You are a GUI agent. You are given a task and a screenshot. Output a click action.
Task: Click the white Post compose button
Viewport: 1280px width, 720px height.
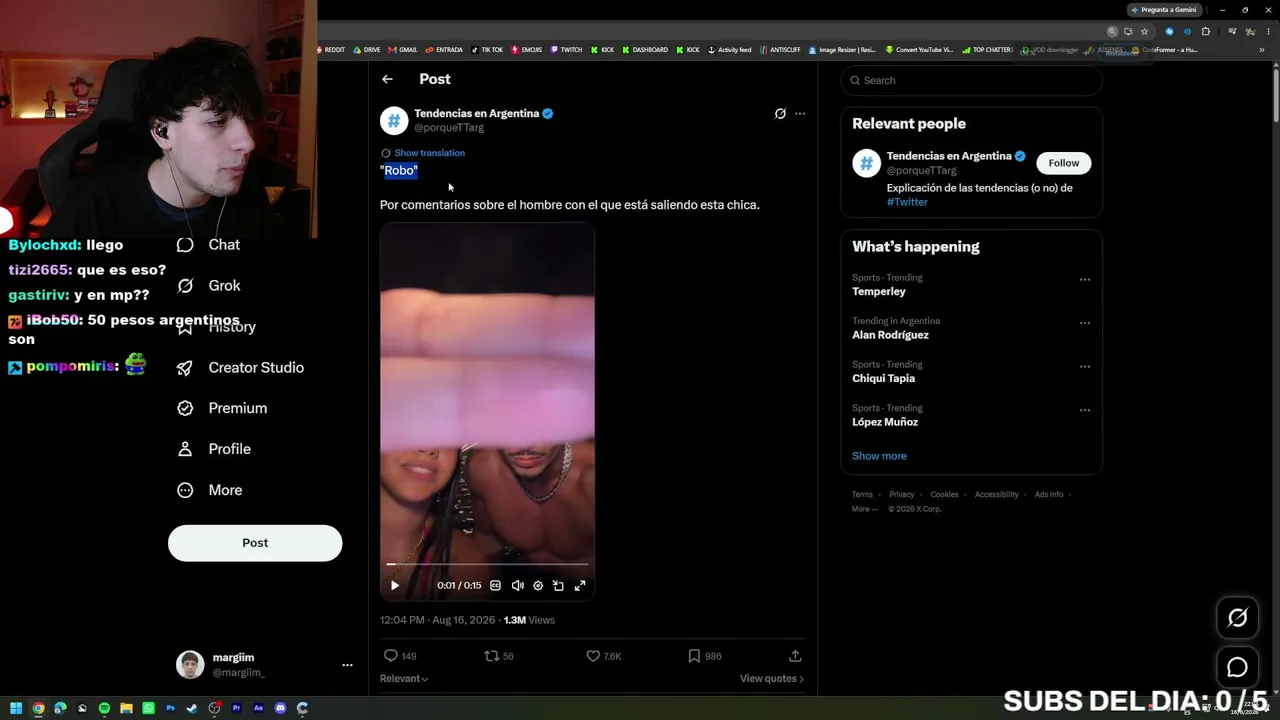click(255, 543)
